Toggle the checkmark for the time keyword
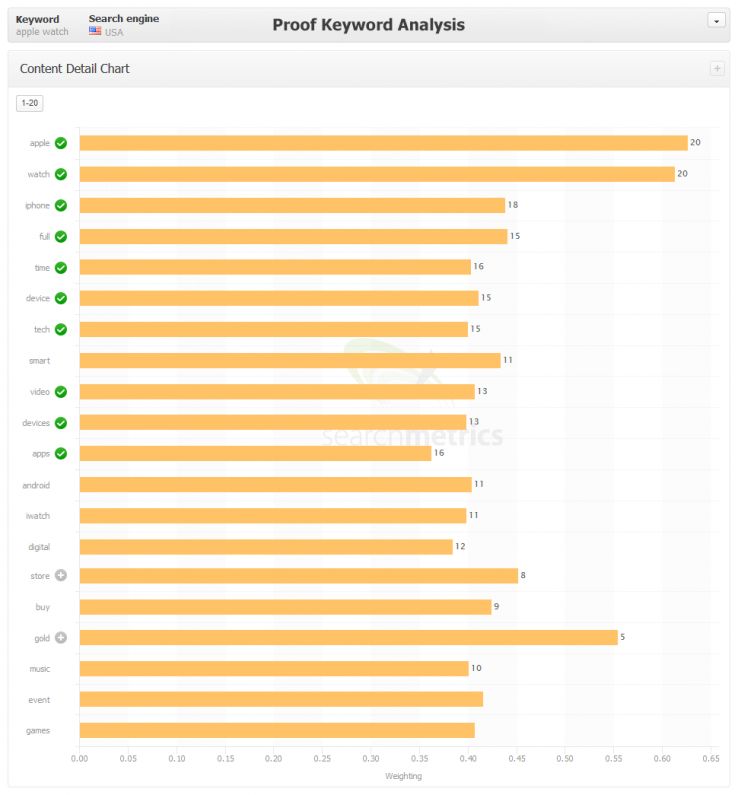This screenshot has width=738, height=795. 61,267
